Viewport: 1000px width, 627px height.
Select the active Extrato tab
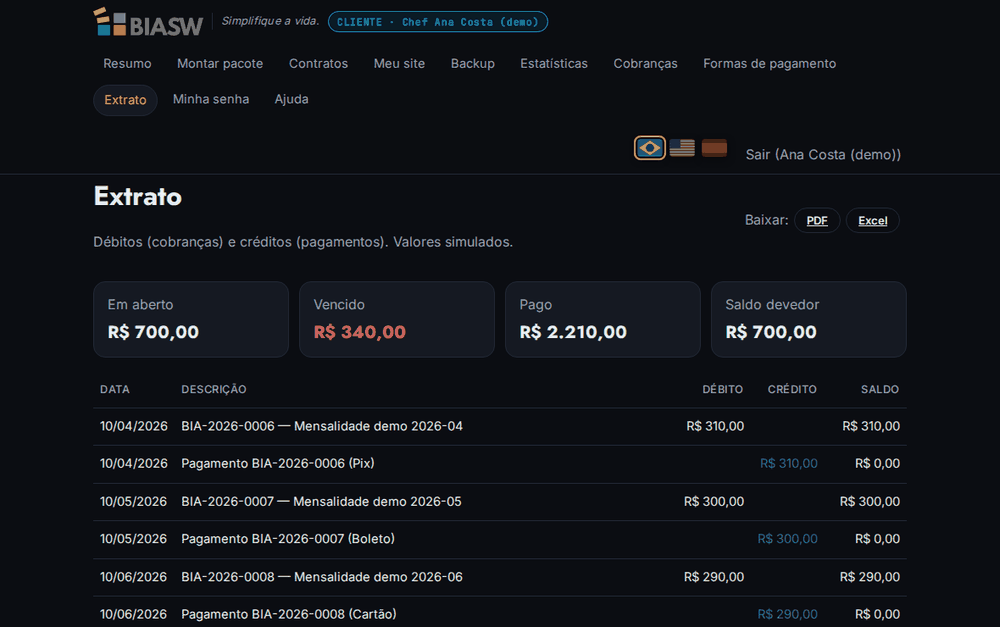coord(125,100)
